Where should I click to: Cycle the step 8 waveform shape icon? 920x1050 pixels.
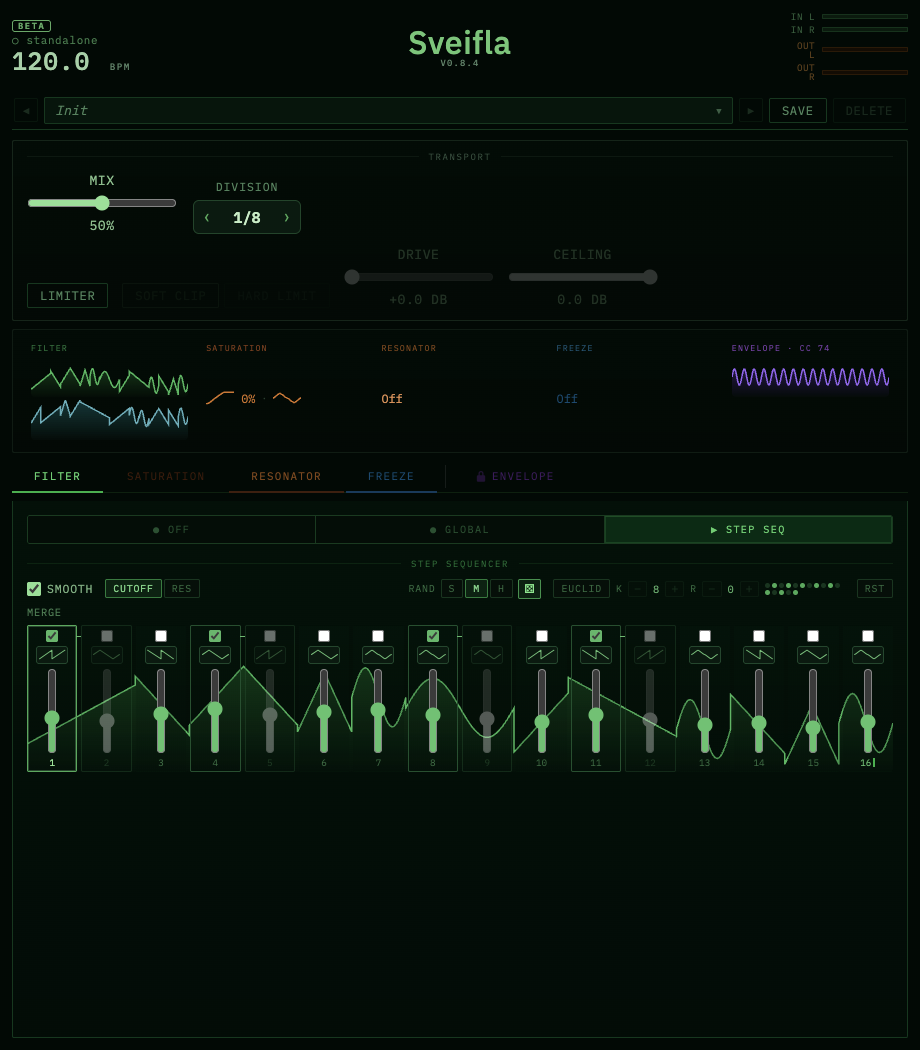click(433, 655)
